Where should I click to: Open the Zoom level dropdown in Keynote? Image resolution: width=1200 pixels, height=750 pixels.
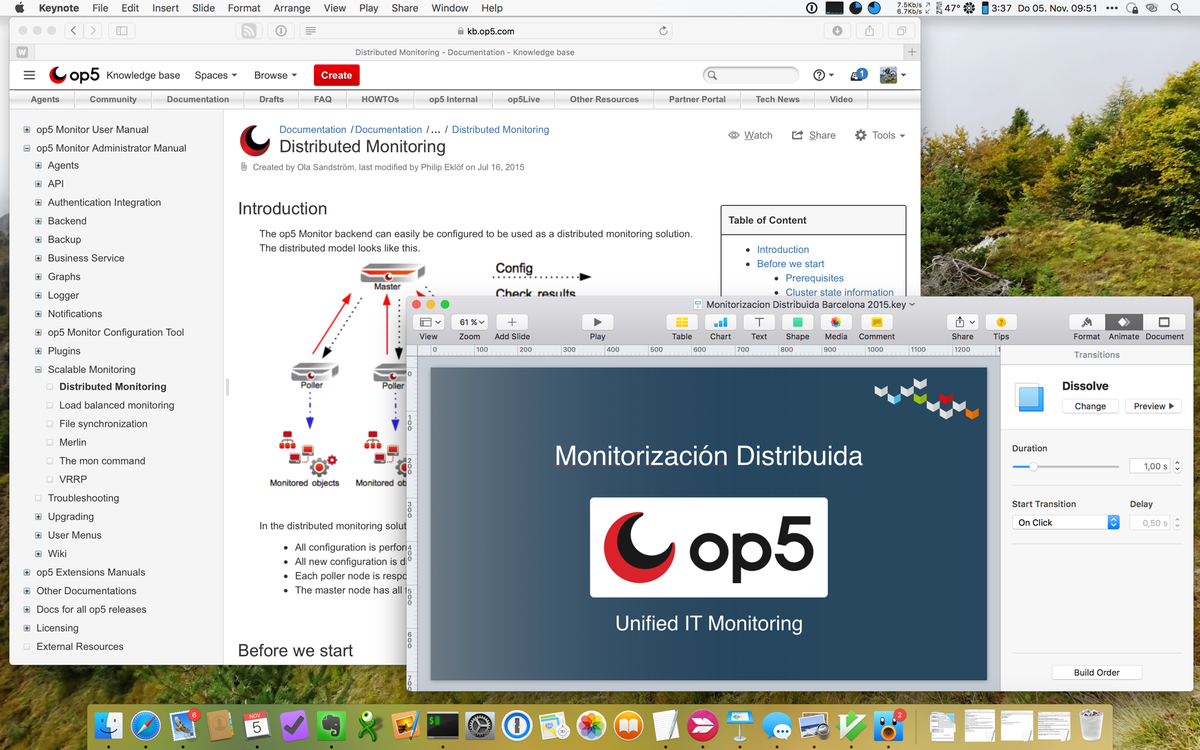[469, 321]
